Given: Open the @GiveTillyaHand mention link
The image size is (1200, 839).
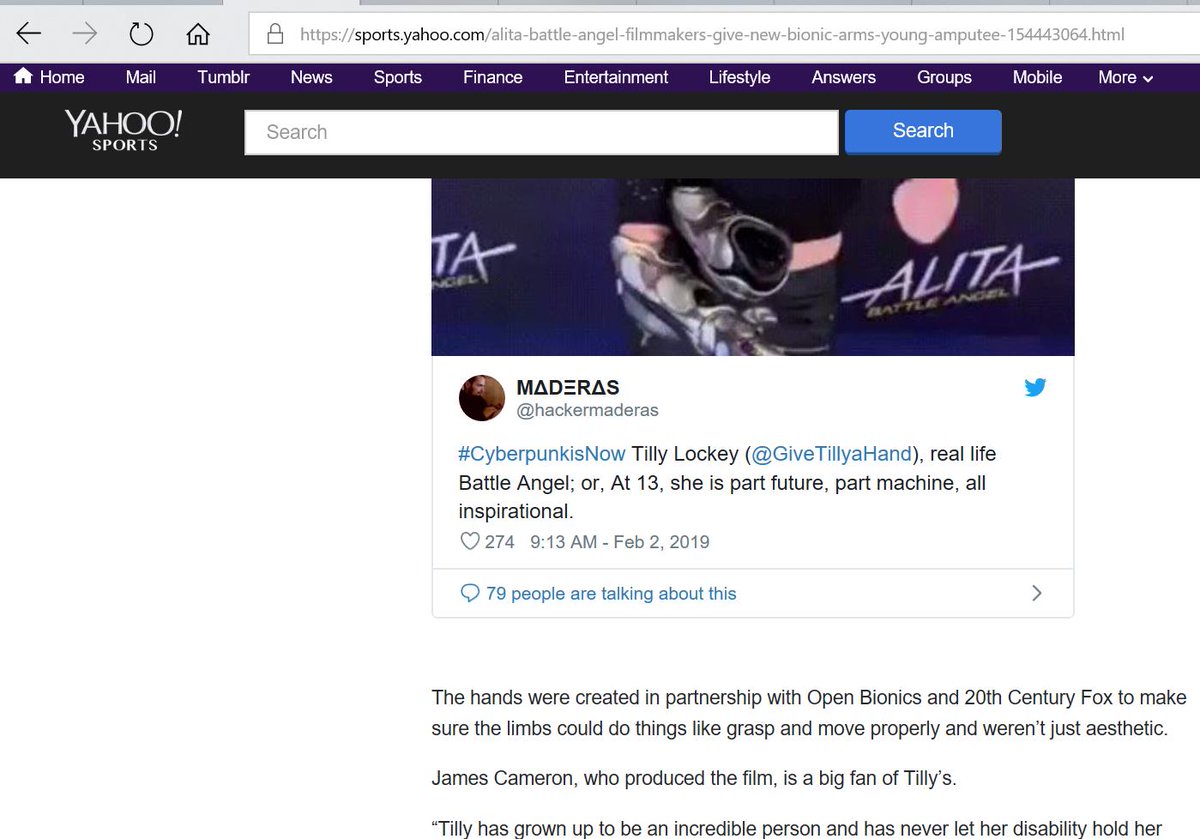Looking at the screenshot, I should 832,454.
